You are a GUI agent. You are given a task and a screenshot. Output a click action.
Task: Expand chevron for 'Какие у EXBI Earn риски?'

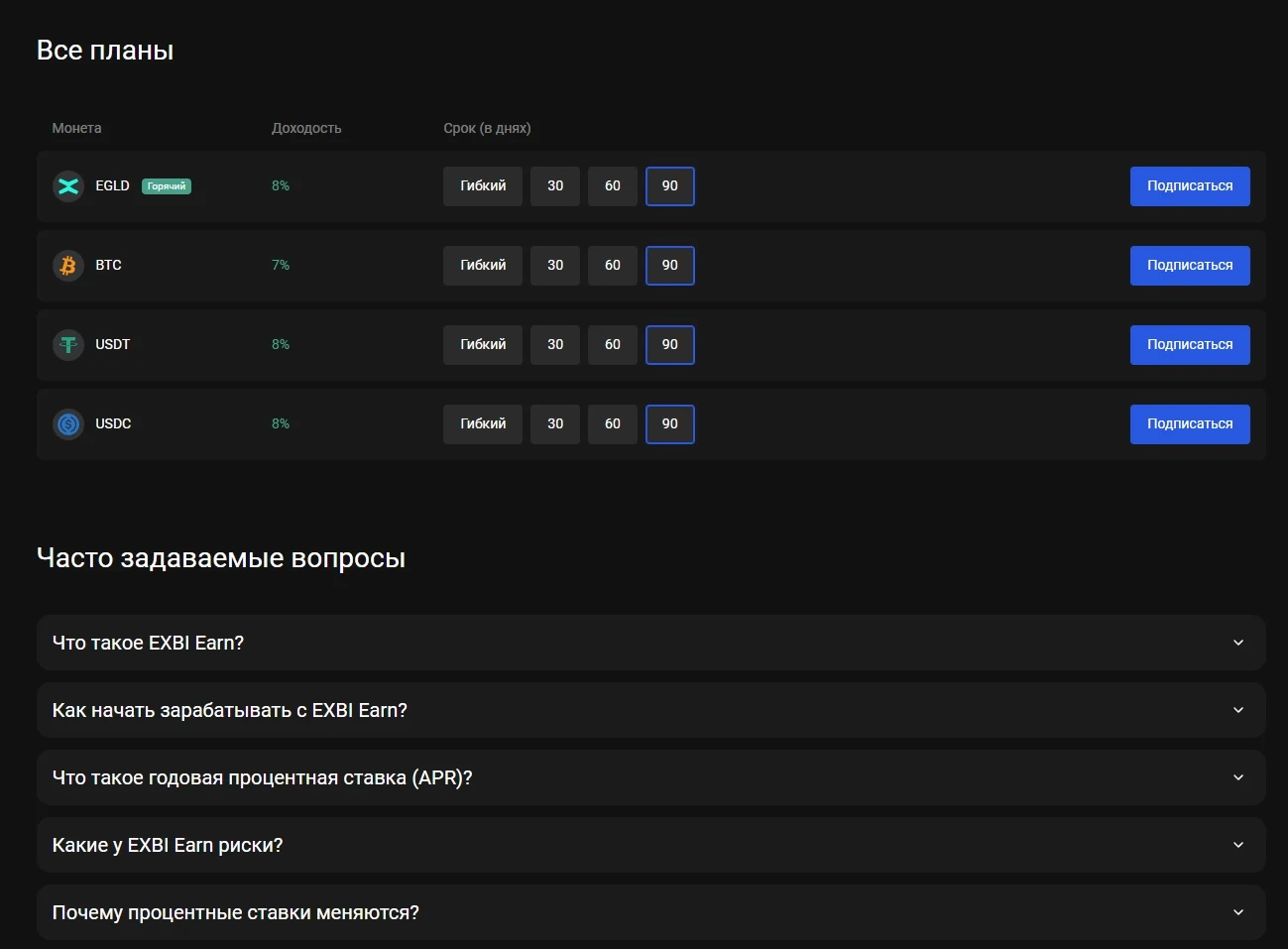point(1238,845)
